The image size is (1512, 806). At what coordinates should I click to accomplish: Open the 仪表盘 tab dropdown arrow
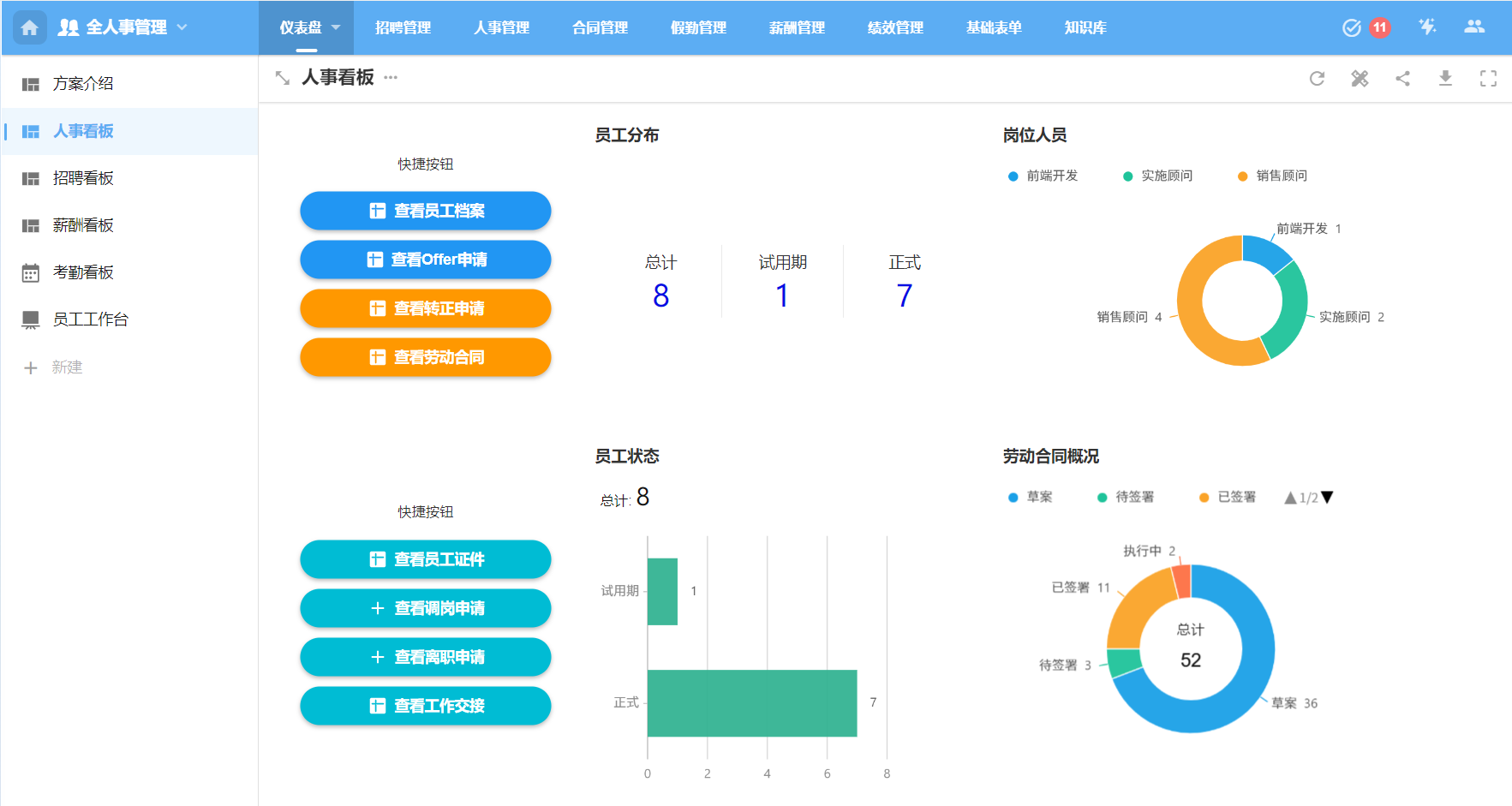tap(336, 27)
